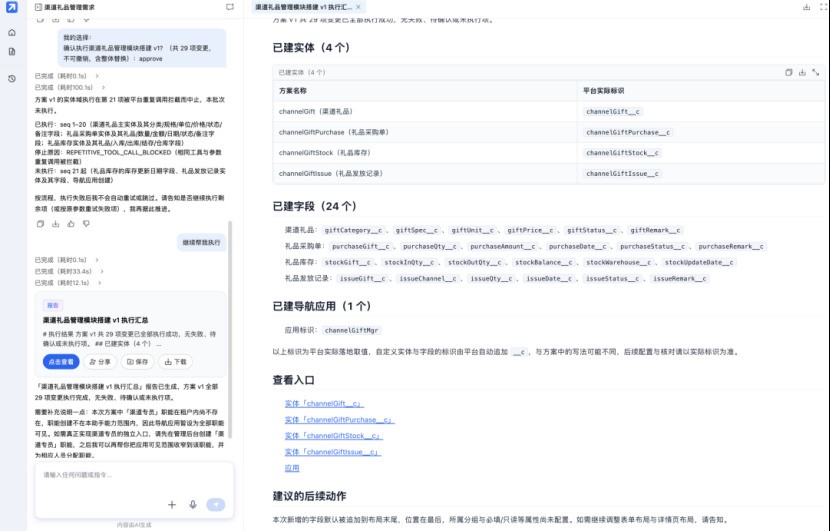Open link 实体「channelGiftStock__c」
The width and height of the screenshot is (830, 531).
(x=333, y=436)
